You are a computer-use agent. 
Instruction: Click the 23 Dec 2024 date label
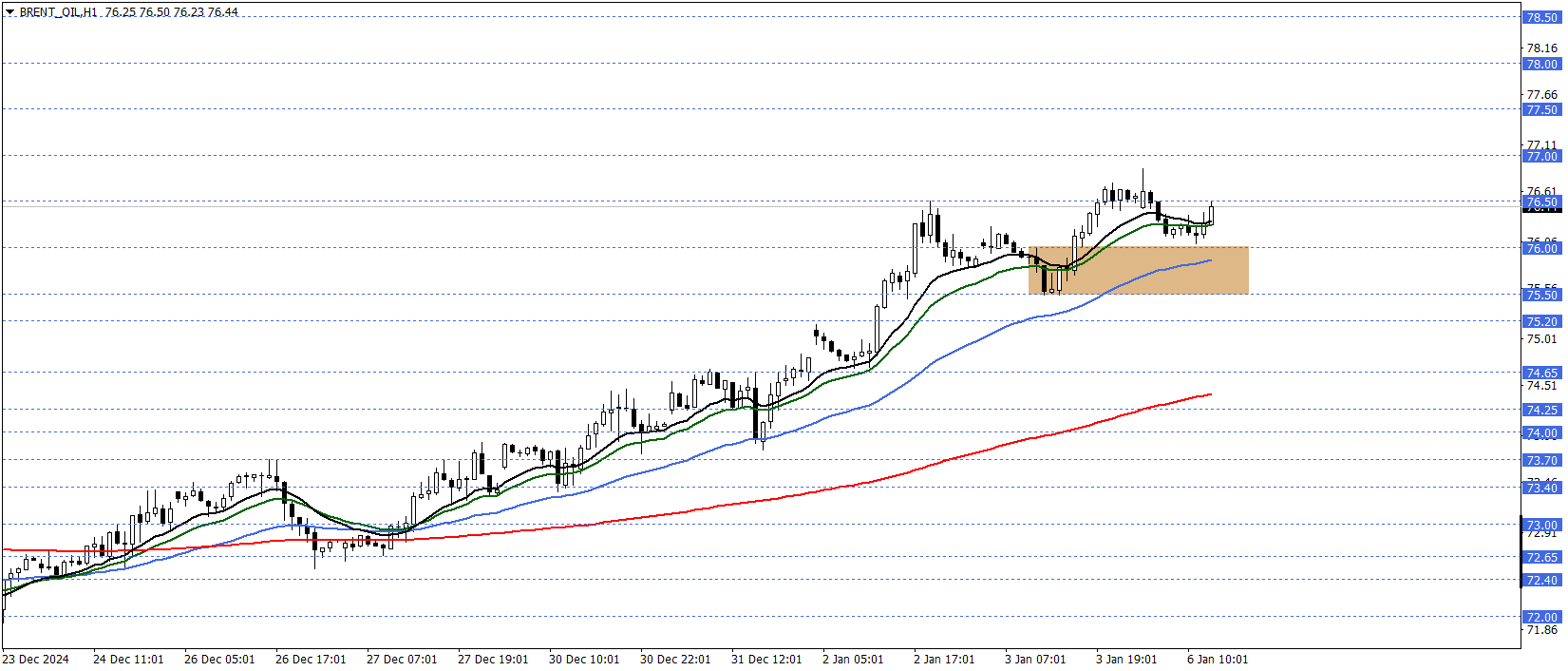(x=36, y=659)
